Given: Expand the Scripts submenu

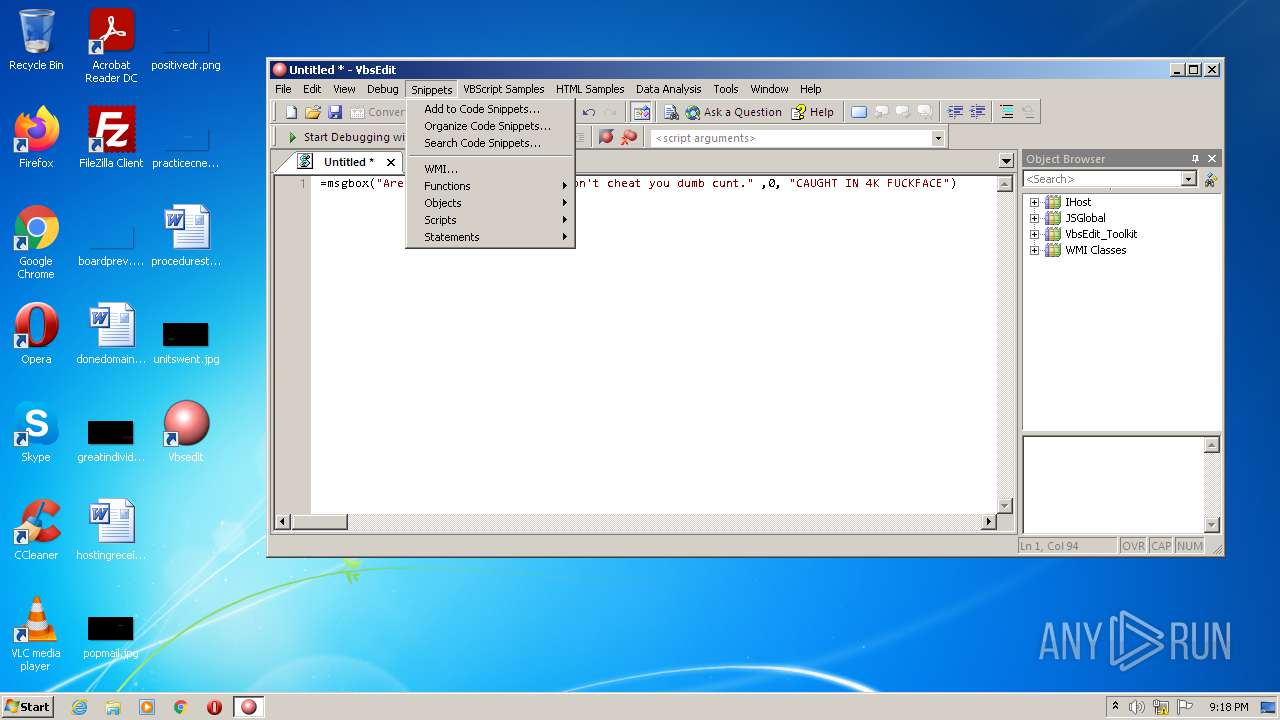Looking at the screenshot, I should click(x=490, y=220).
